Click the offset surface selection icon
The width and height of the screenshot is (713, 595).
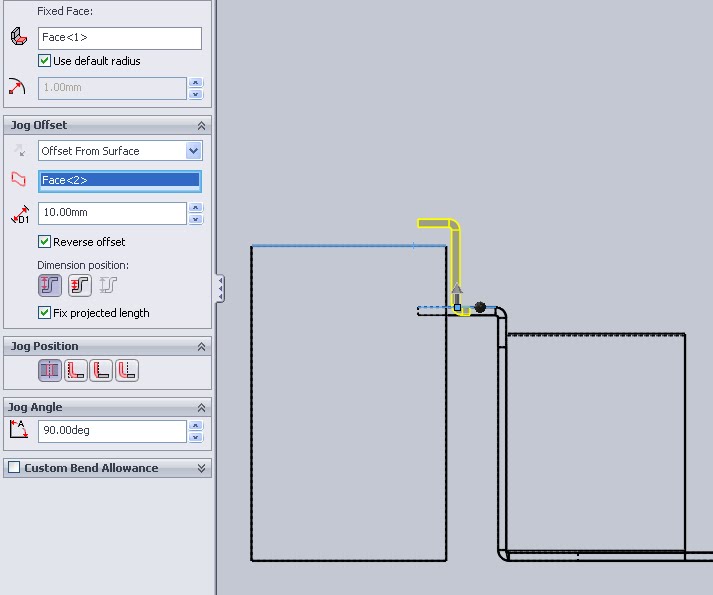click(18, 179)
